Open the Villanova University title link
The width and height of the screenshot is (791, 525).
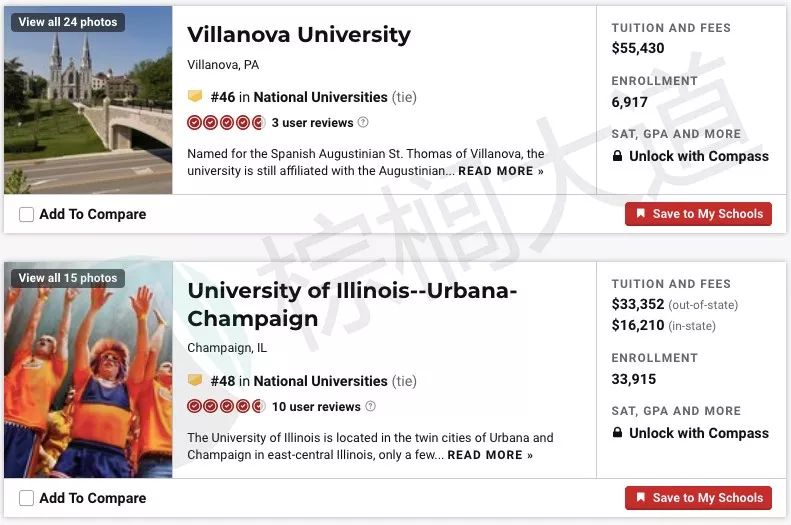point(299,35)
